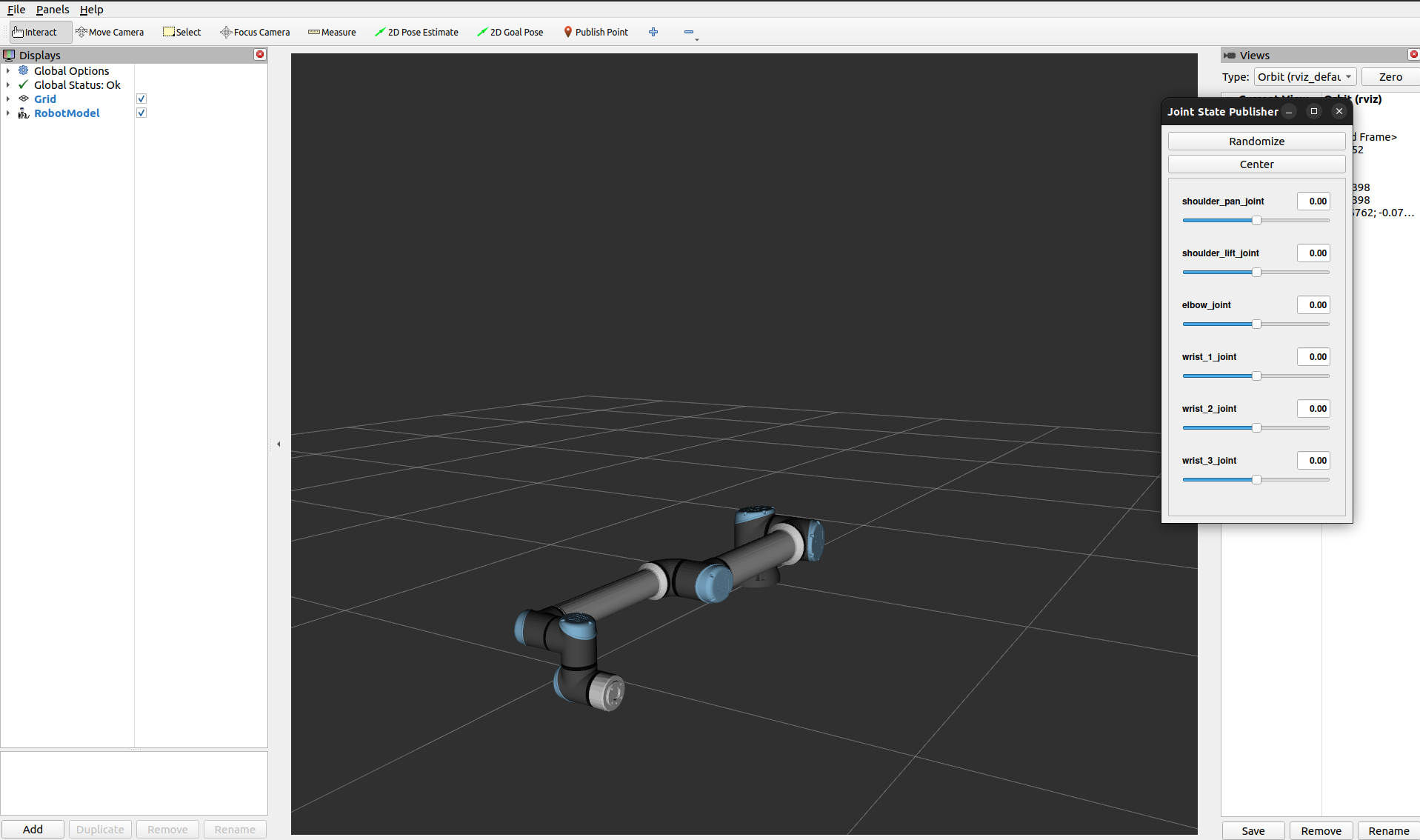Open the File menu
This screenshot has width=1420, height=840.
pyautogui.click(x=16, y=10)
